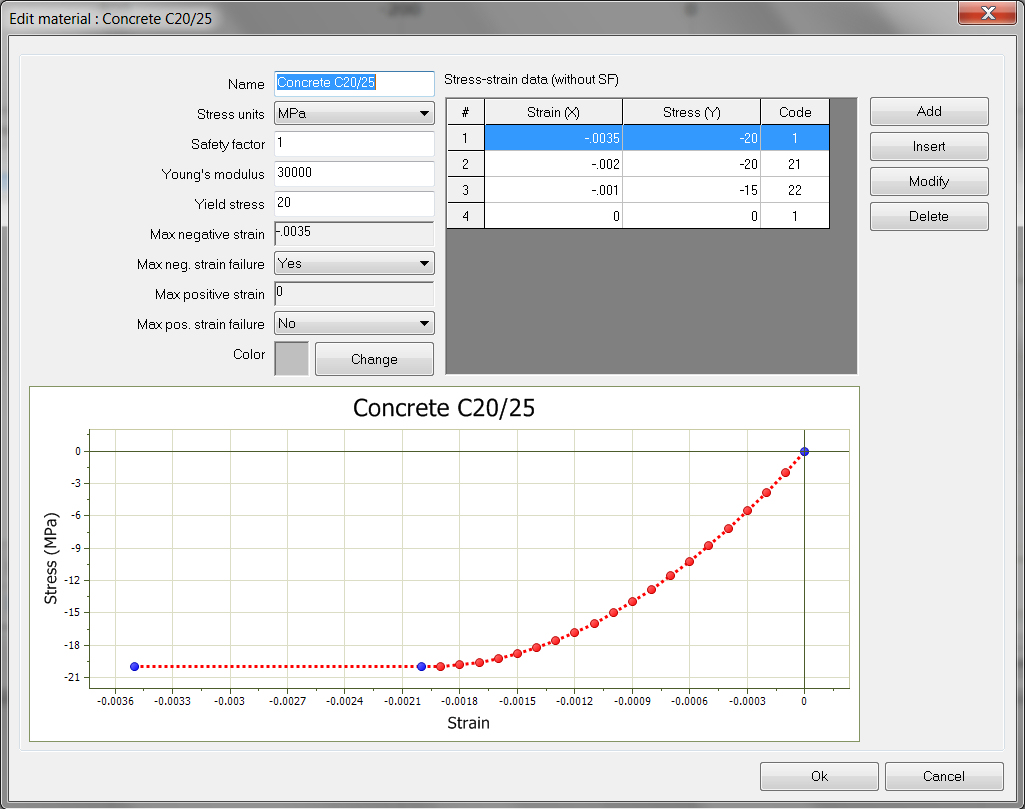Open the Stress units dropdown
This screenshot has width=1025, height=809.
354,114
